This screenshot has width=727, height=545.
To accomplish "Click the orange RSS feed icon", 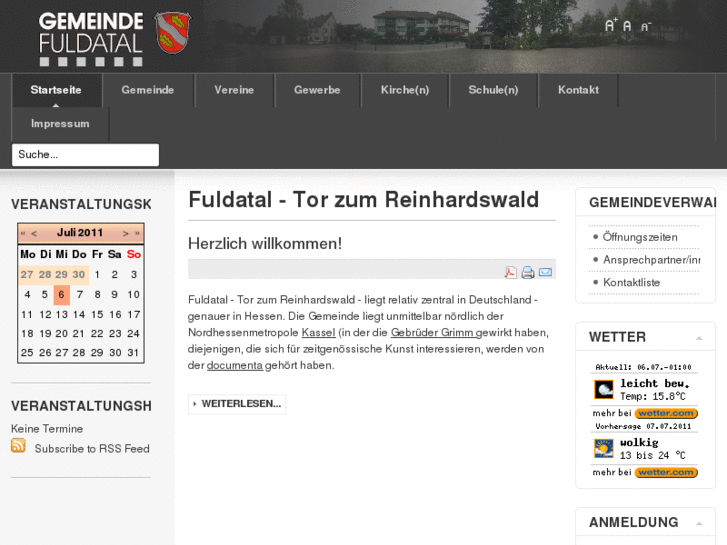I will (18, 446).
